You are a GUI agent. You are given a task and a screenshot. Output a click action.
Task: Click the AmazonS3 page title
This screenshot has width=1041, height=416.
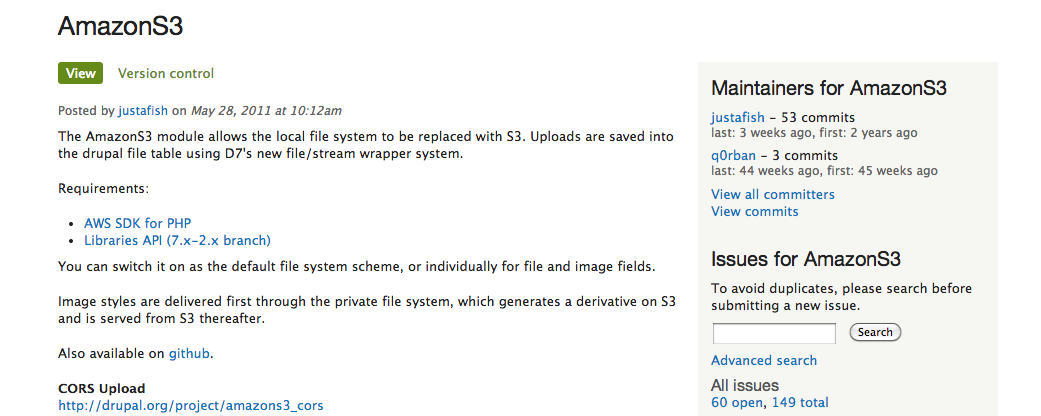[x=120, y=27]
